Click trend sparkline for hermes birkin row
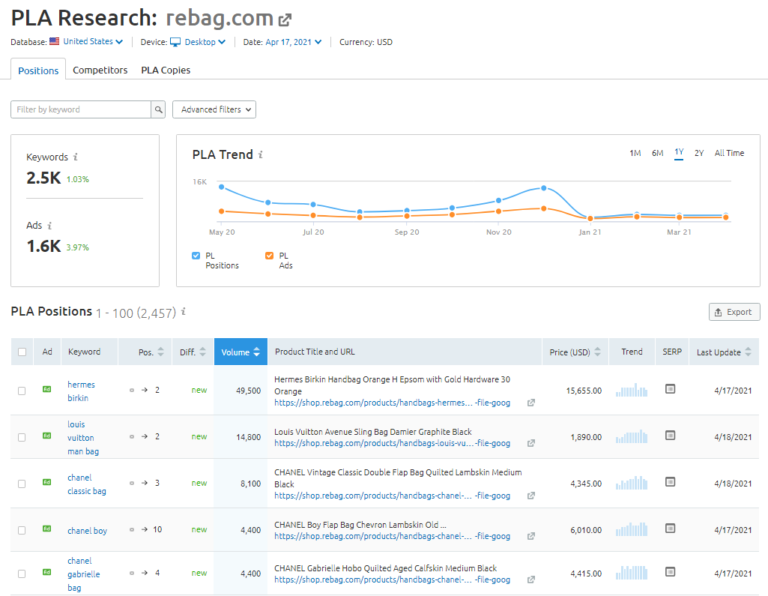The width and height of the screenshot is (768, 596). click(632, 390)
